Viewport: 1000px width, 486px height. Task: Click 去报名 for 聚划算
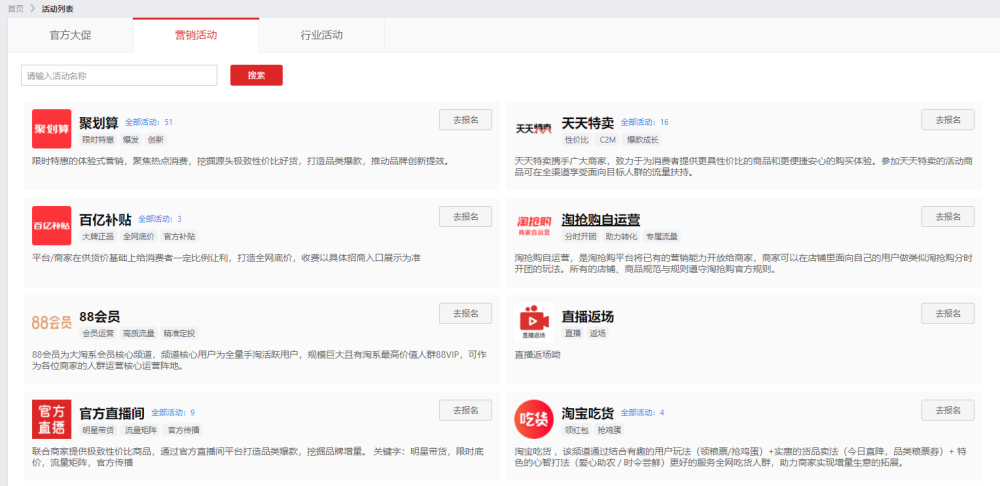pos(465,120)
